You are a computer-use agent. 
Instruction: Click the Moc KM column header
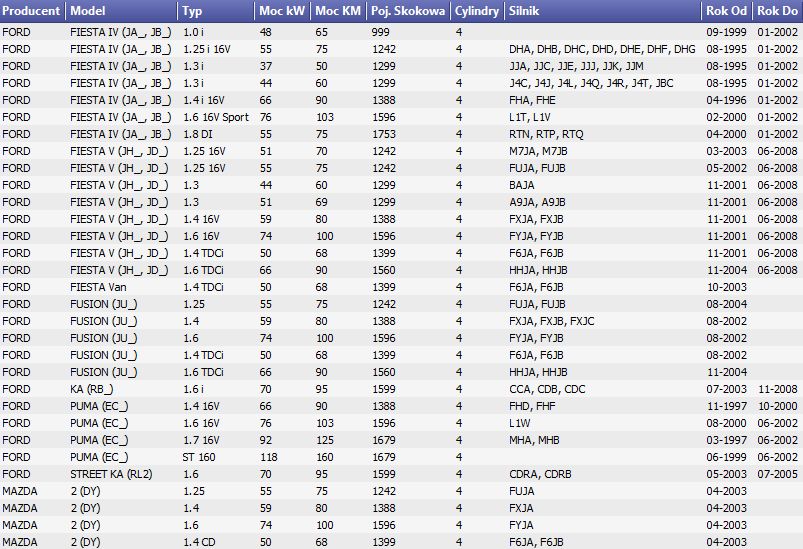(338, 11)
